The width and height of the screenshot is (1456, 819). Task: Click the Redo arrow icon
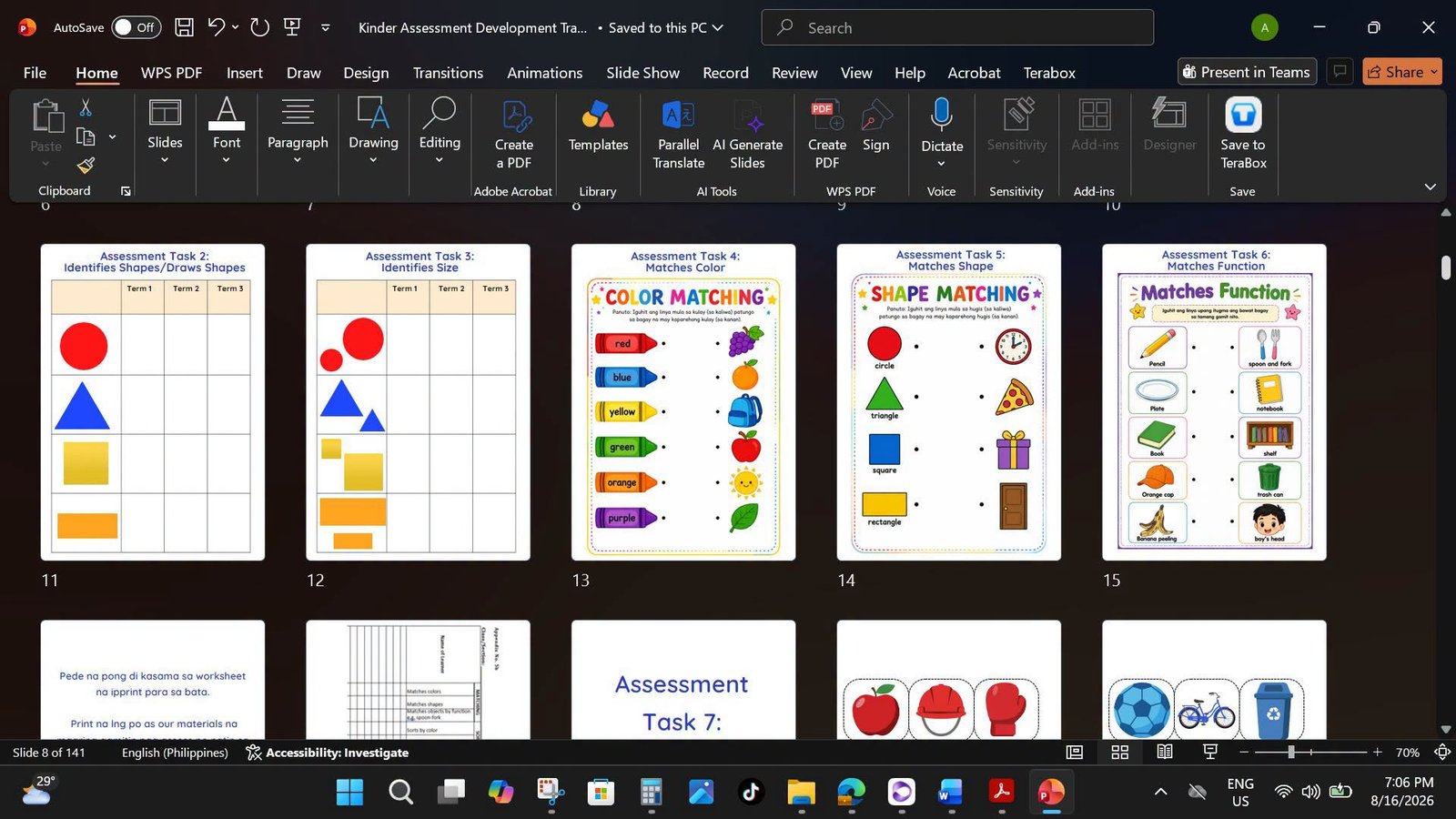tap(259, 27)
